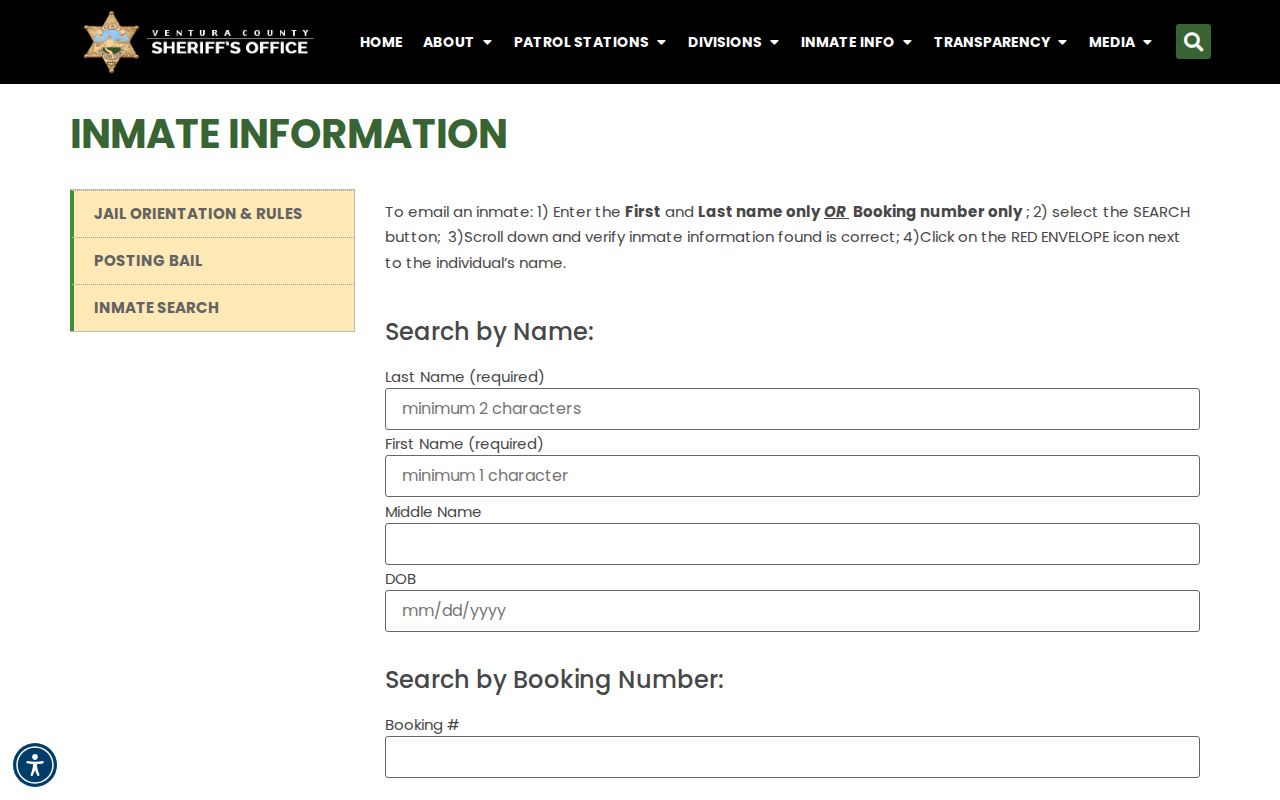Click the 'Search by Name:' heading

coord(489,332)
